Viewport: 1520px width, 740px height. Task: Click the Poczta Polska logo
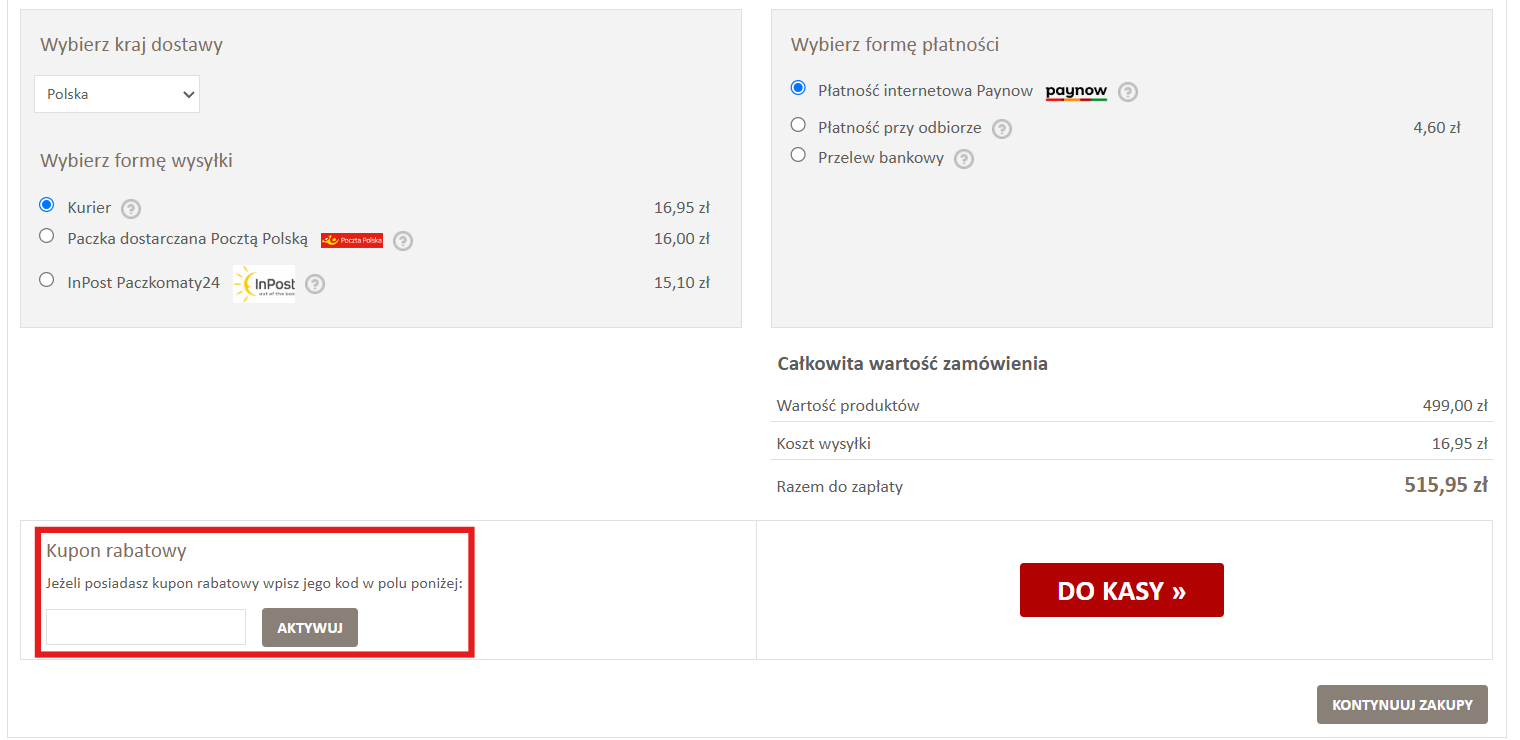[352, 240]
